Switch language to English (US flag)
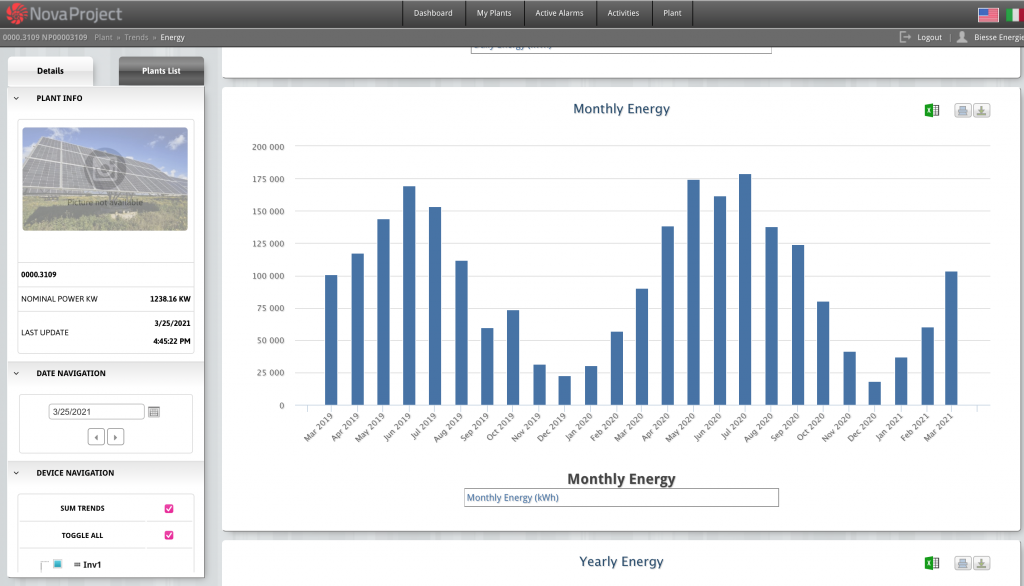Viewport: 1024px width, 586px height. pyautogui.click(x=988, y=14)
